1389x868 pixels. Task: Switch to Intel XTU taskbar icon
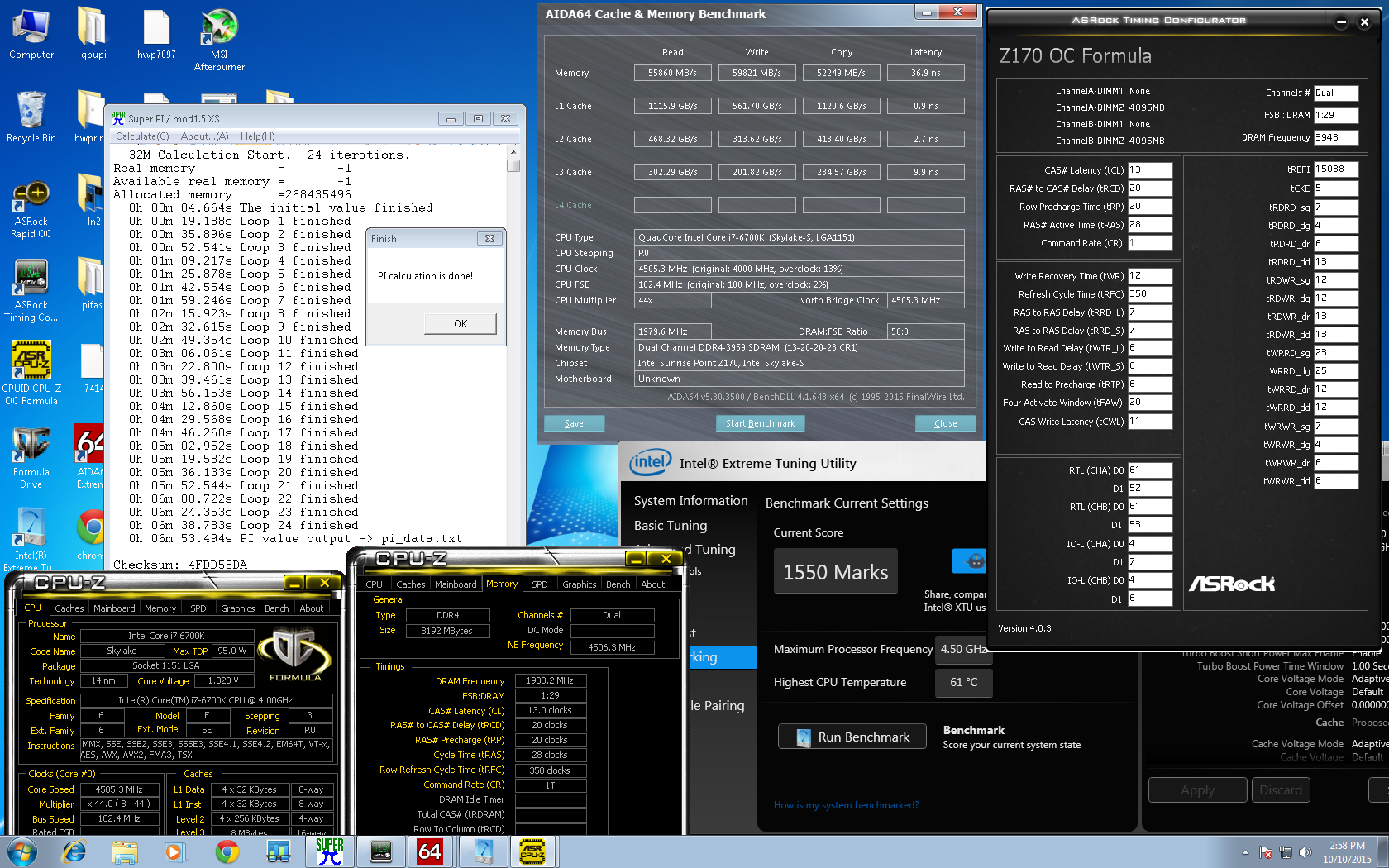(483, 851)
